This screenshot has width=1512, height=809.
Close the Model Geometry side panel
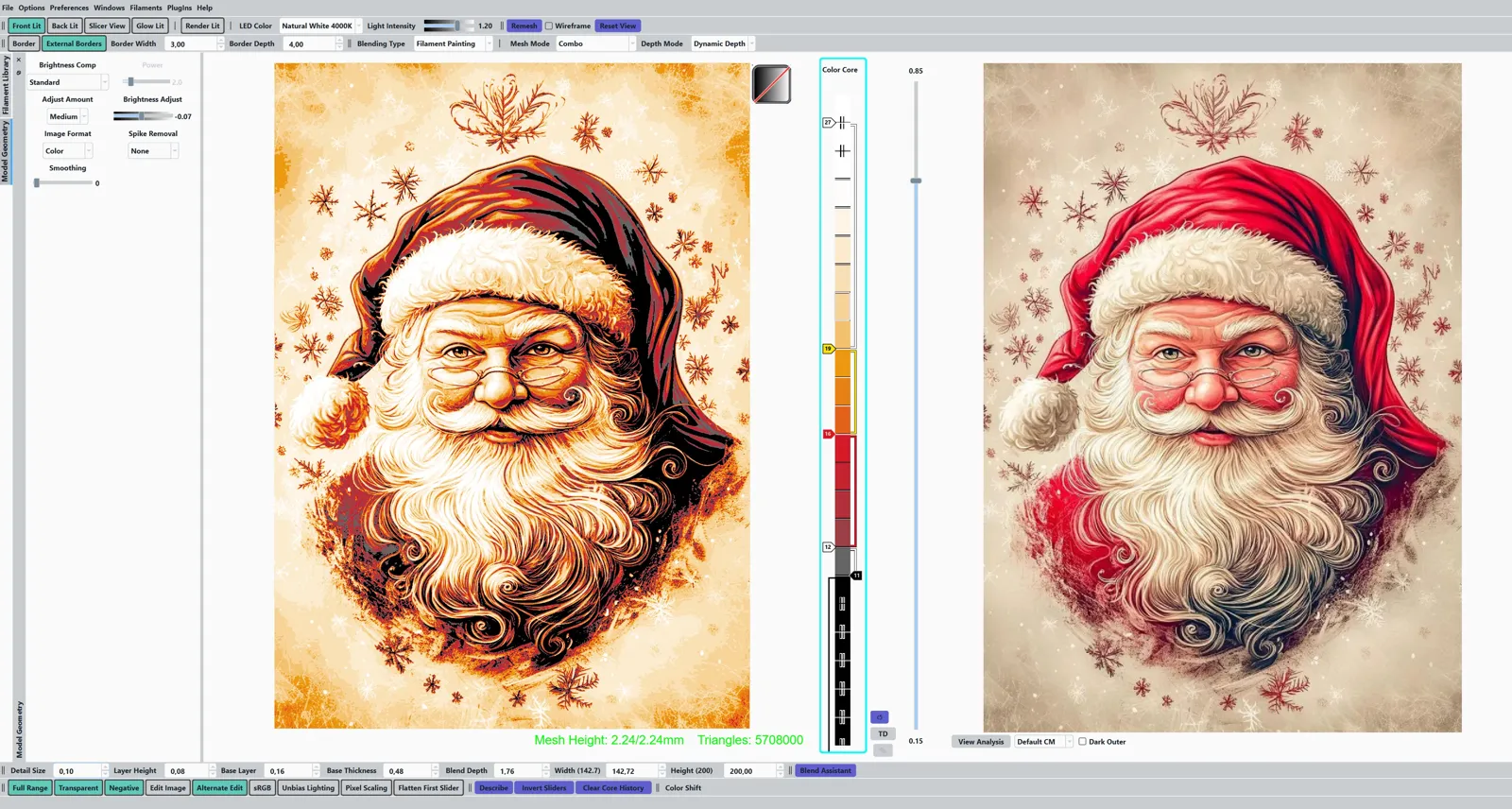(x=19, y=60)
